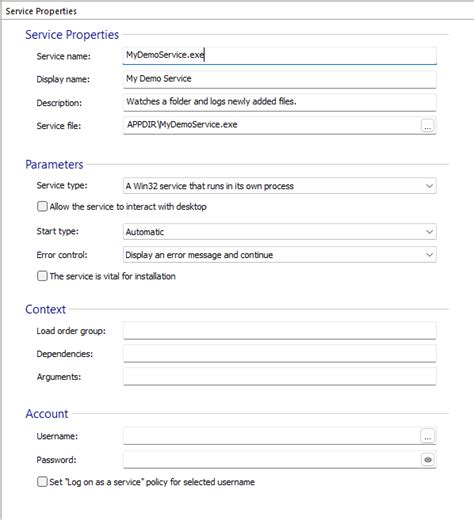Click the Arguments text field
Screen dimensions: 474x520
(x=279, y=376)
